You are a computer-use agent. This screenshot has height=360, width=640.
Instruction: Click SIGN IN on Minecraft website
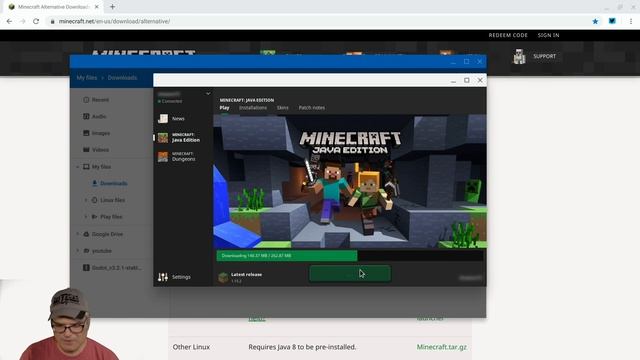point(548,36)
